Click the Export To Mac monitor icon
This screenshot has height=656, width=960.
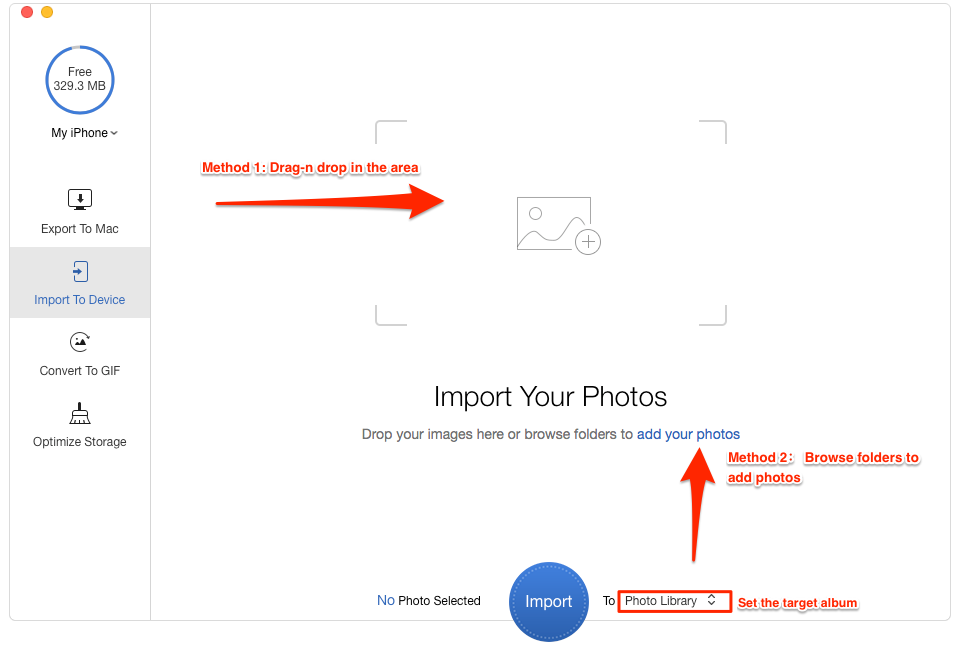click(80, 200)
